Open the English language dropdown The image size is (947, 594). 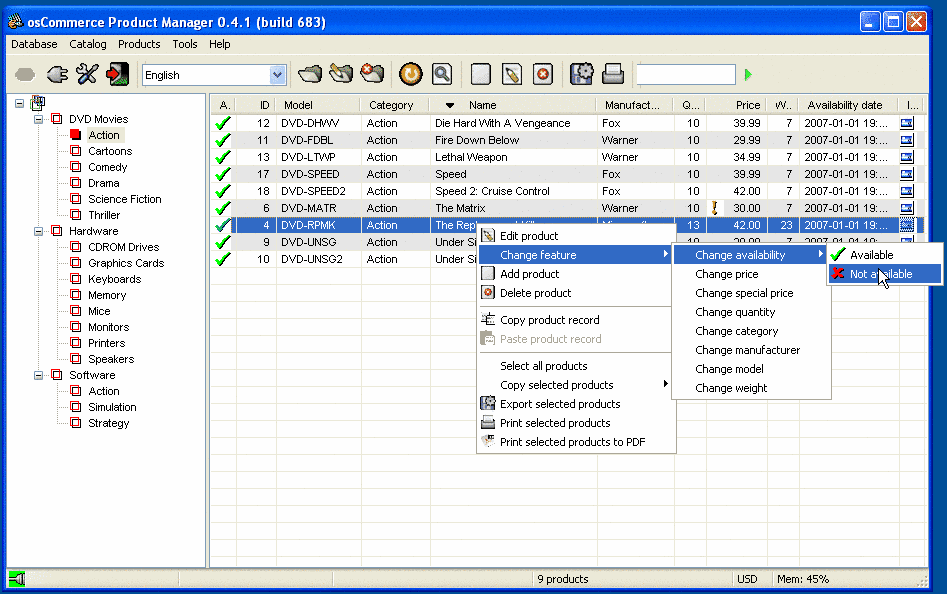(277, 75)
